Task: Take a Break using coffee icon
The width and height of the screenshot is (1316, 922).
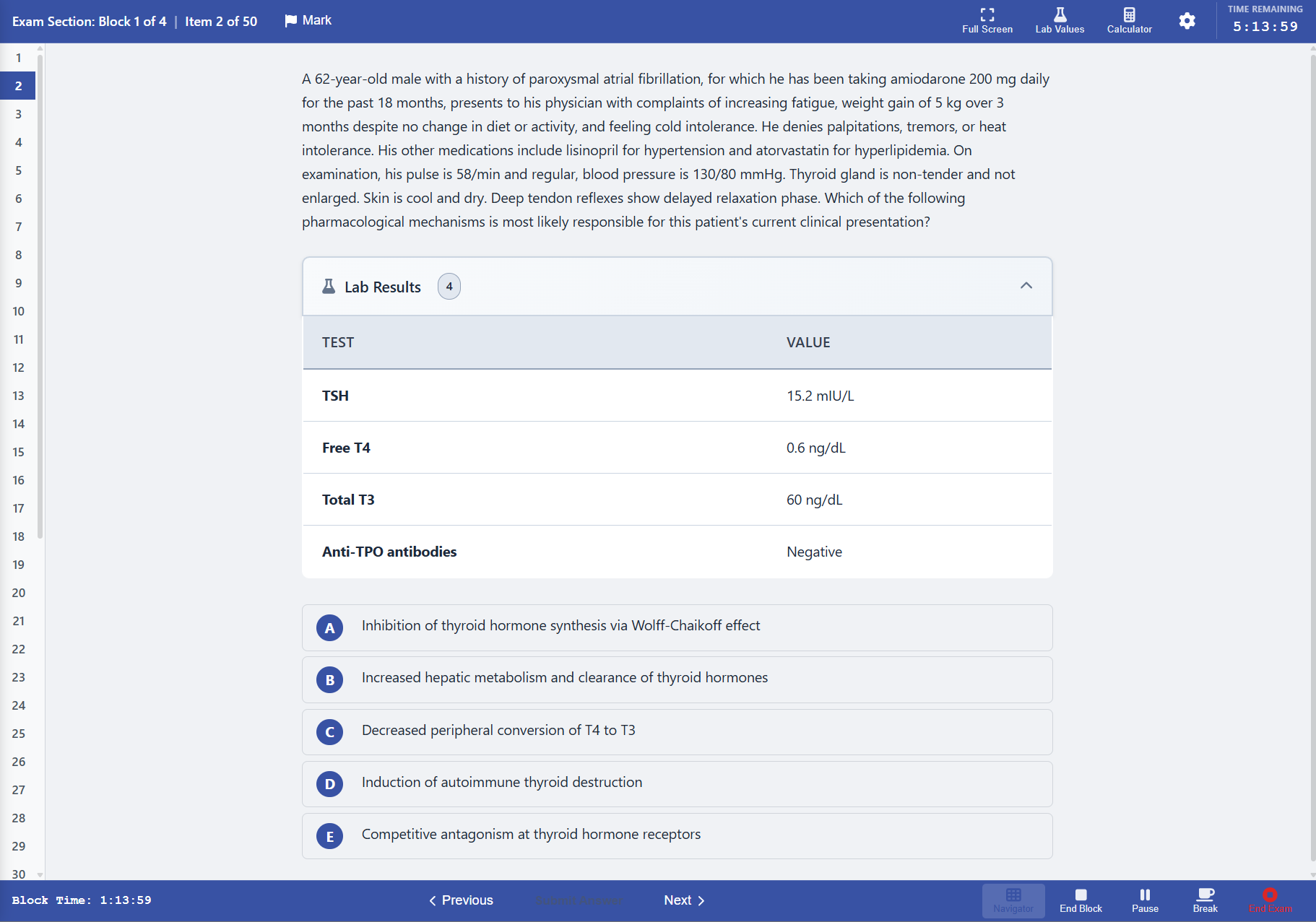Action: pyautogui.click(x=1205, y=895)
